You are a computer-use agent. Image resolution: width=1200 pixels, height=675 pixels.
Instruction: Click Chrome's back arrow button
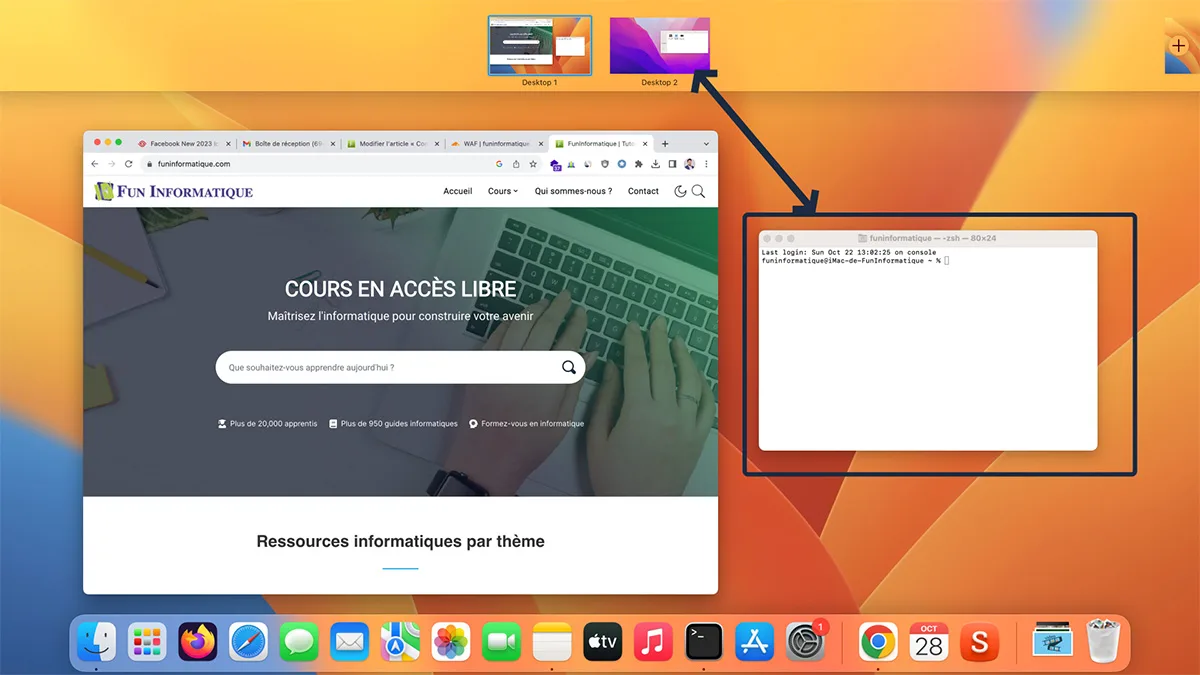click(x=95, y=164)
